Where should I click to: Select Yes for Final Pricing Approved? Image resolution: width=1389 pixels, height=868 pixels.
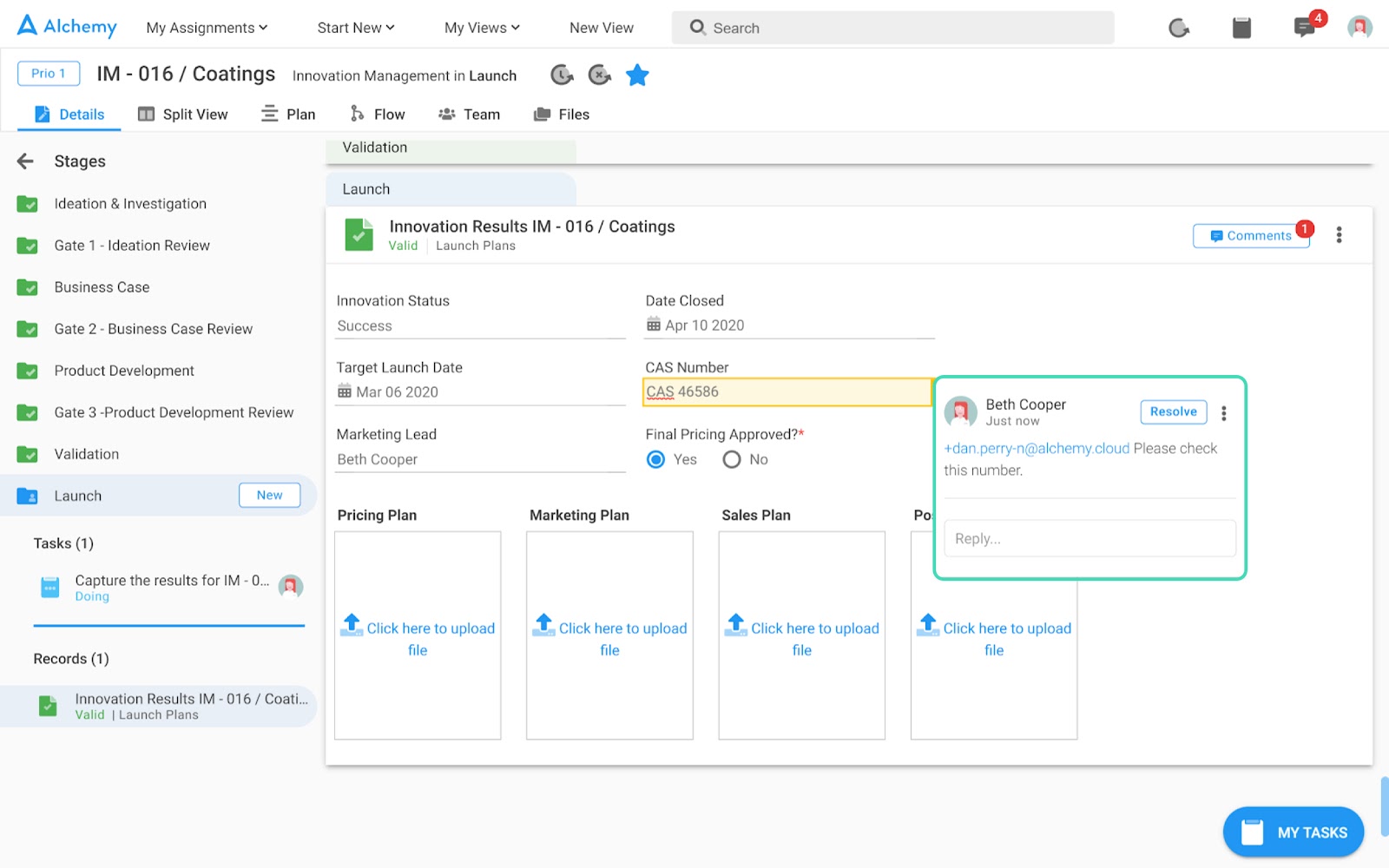(656, 459)
